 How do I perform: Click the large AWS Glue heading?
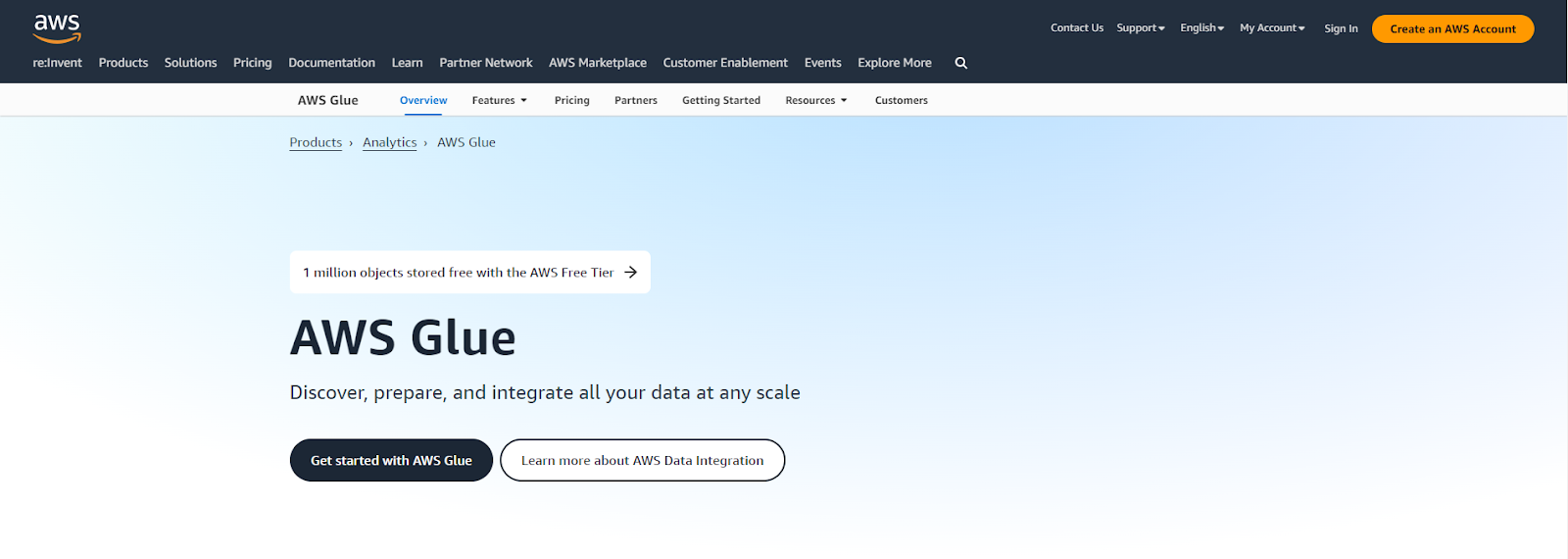pyautogui.click(x=403, y=338)
